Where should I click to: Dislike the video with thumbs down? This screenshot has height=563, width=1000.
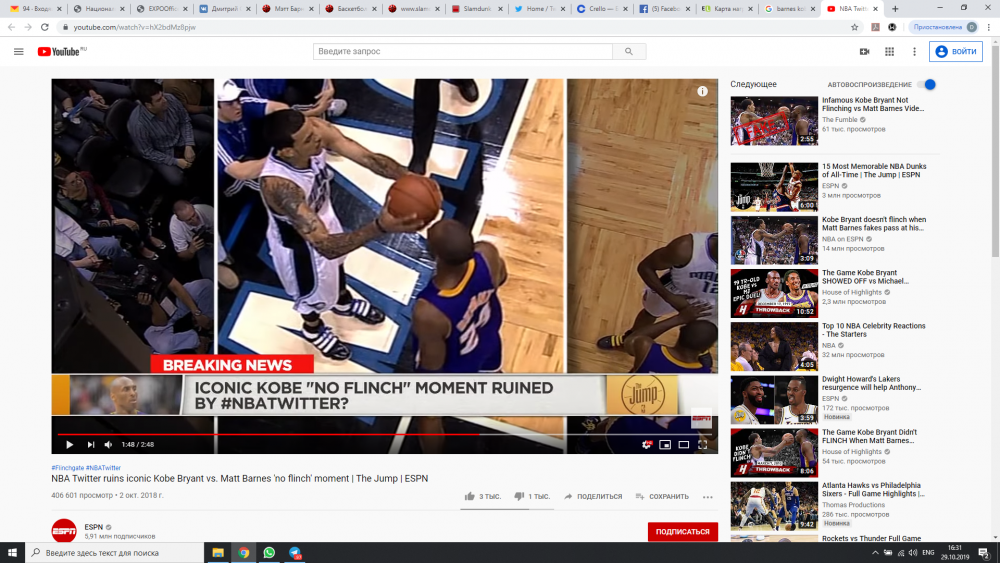519,496
